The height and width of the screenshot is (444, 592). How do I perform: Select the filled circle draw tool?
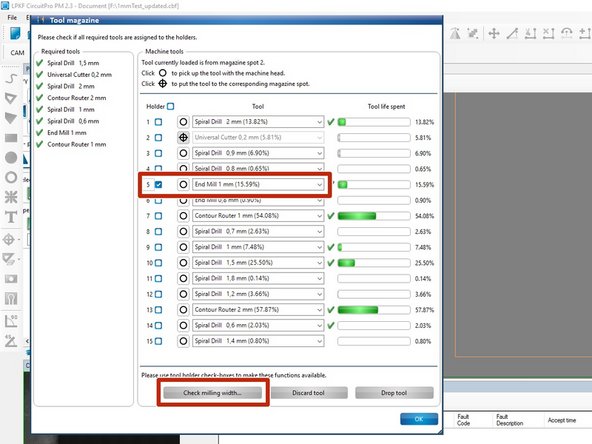coord(11,157)
